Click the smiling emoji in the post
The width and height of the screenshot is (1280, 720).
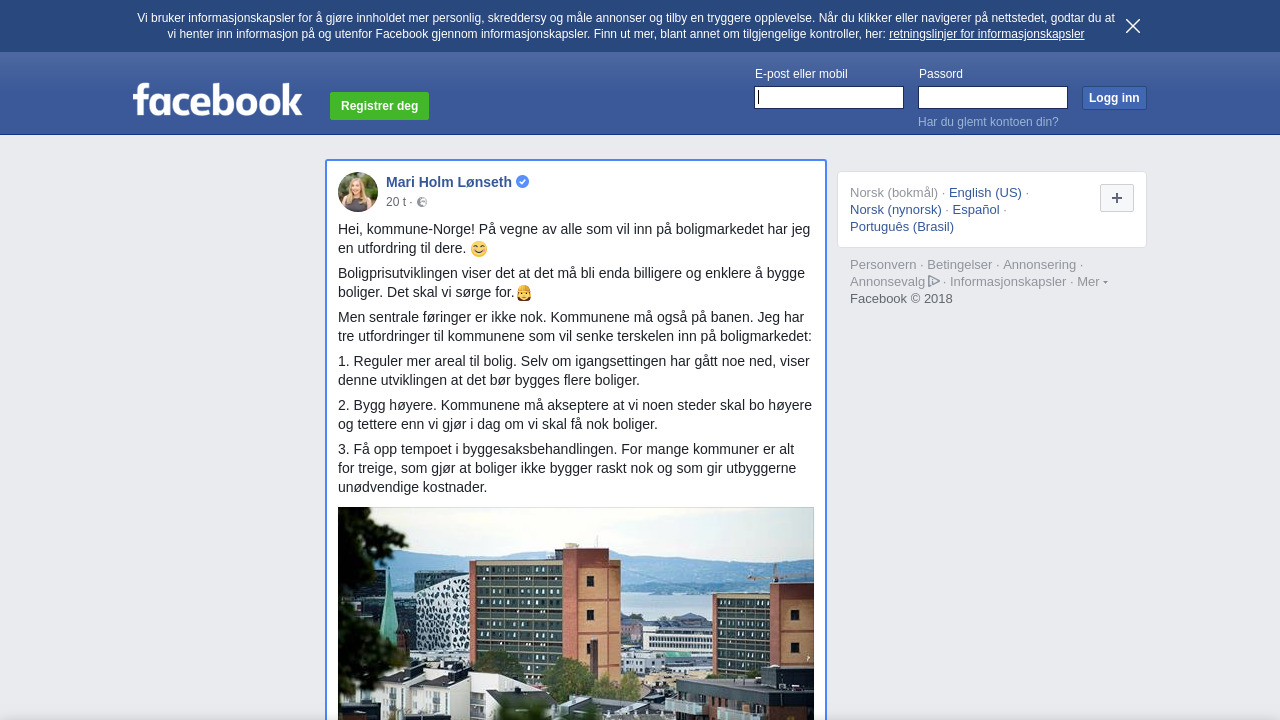coord(479,249)
